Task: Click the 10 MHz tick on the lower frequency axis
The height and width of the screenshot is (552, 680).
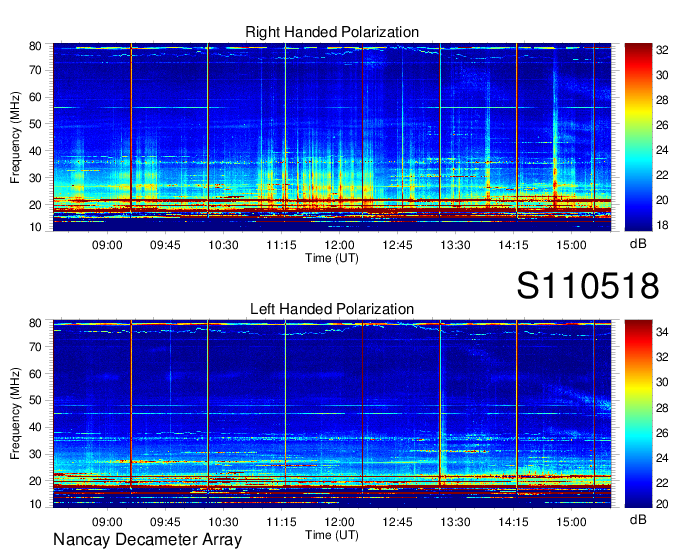Action: [35, 504]
